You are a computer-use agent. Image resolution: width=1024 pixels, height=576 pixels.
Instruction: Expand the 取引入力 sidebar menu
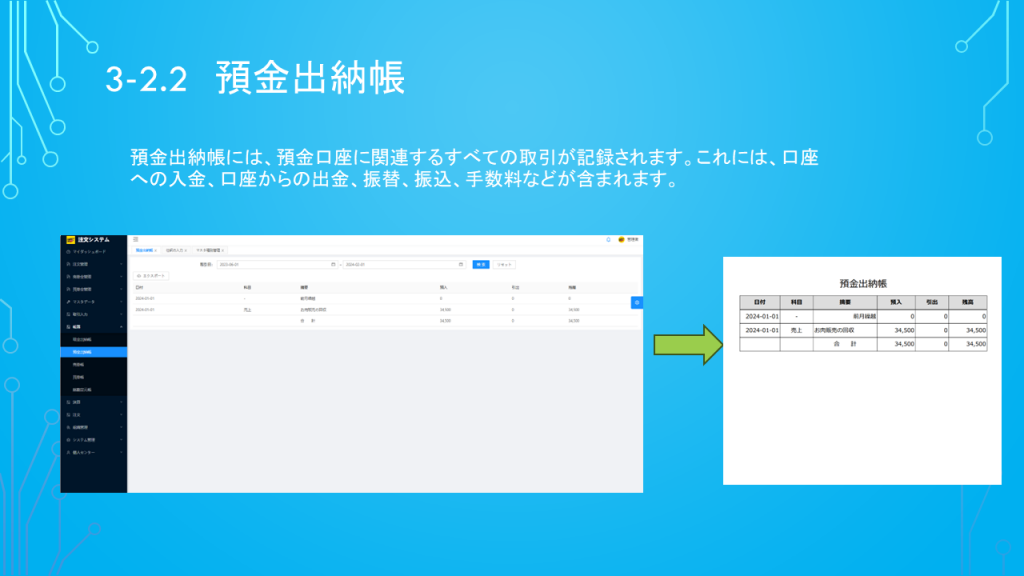coord(93,314)
